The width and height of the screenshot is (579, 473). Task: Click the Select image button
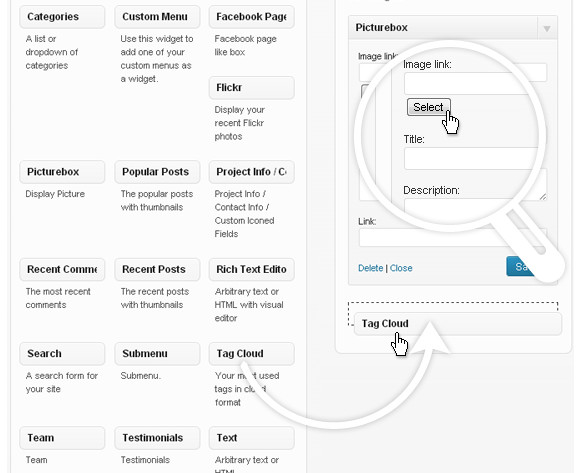click(429, 107)
